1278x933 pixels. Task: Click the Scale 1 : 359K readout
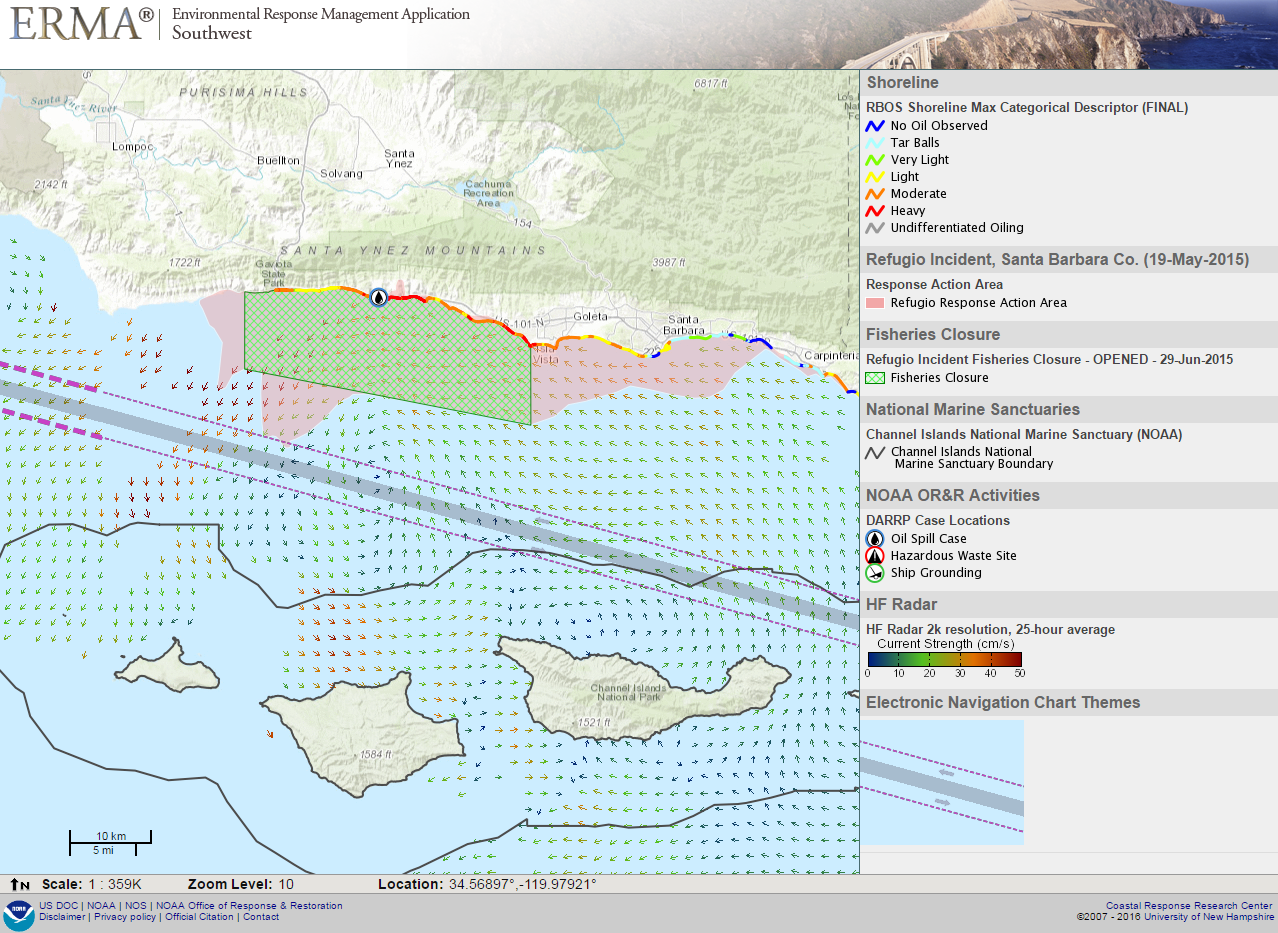click(x=91, y=885)
